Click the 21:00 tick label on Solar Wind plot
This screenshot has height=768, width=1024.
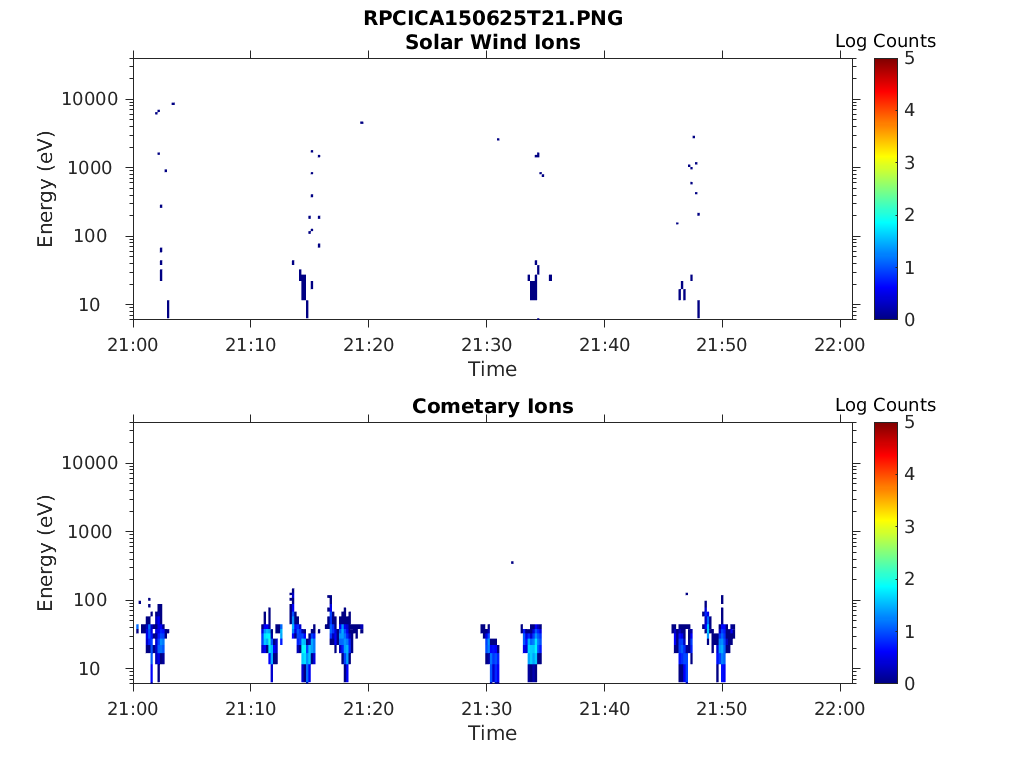point(133,344)
